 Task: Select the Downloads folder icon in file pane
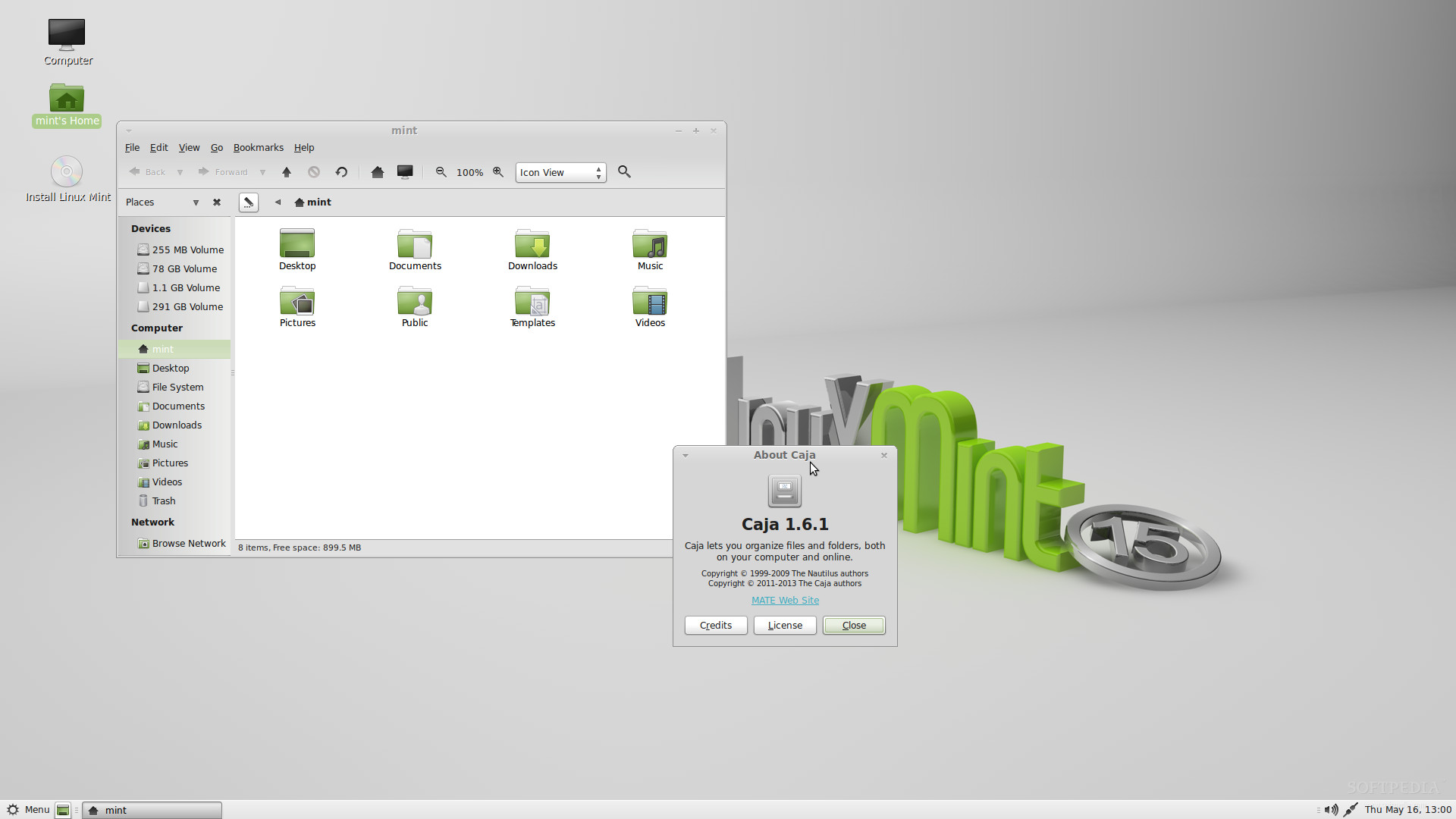532,249
